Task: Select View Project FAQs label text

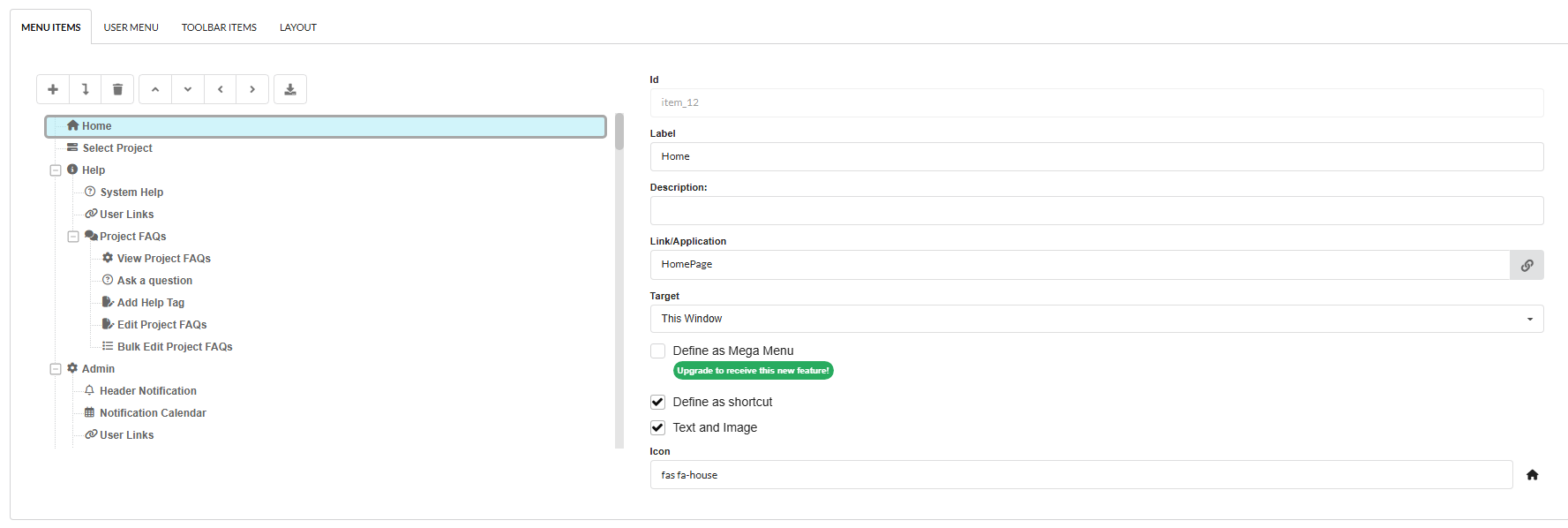Action: coord(164,259)
